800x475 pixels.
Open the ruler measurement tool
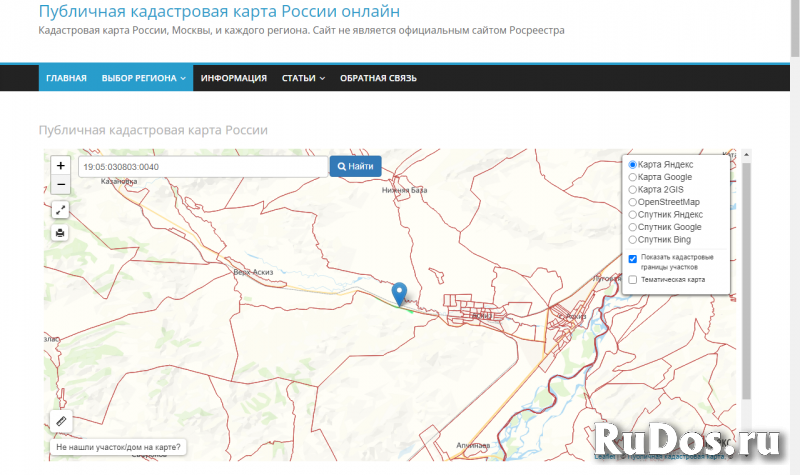[x=61, y=422]
